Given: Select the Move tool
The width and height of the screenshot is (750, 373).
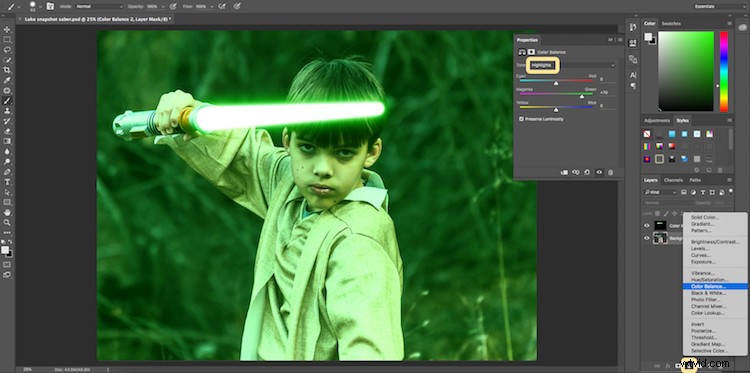Looking at the screenshot, I should [x=7, y=30].
